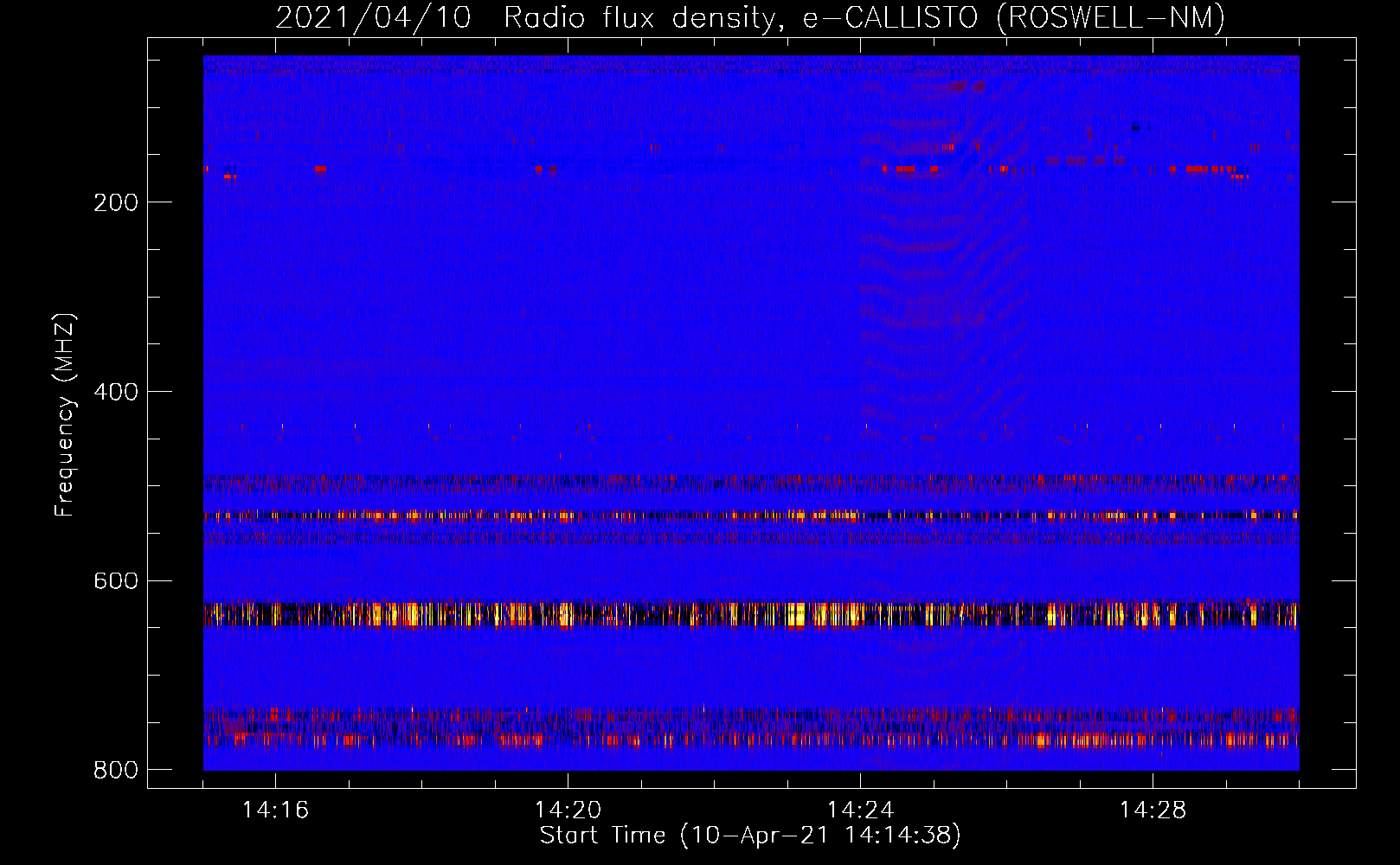Select the 400 frequency tick label

click(x=116, y=392)
